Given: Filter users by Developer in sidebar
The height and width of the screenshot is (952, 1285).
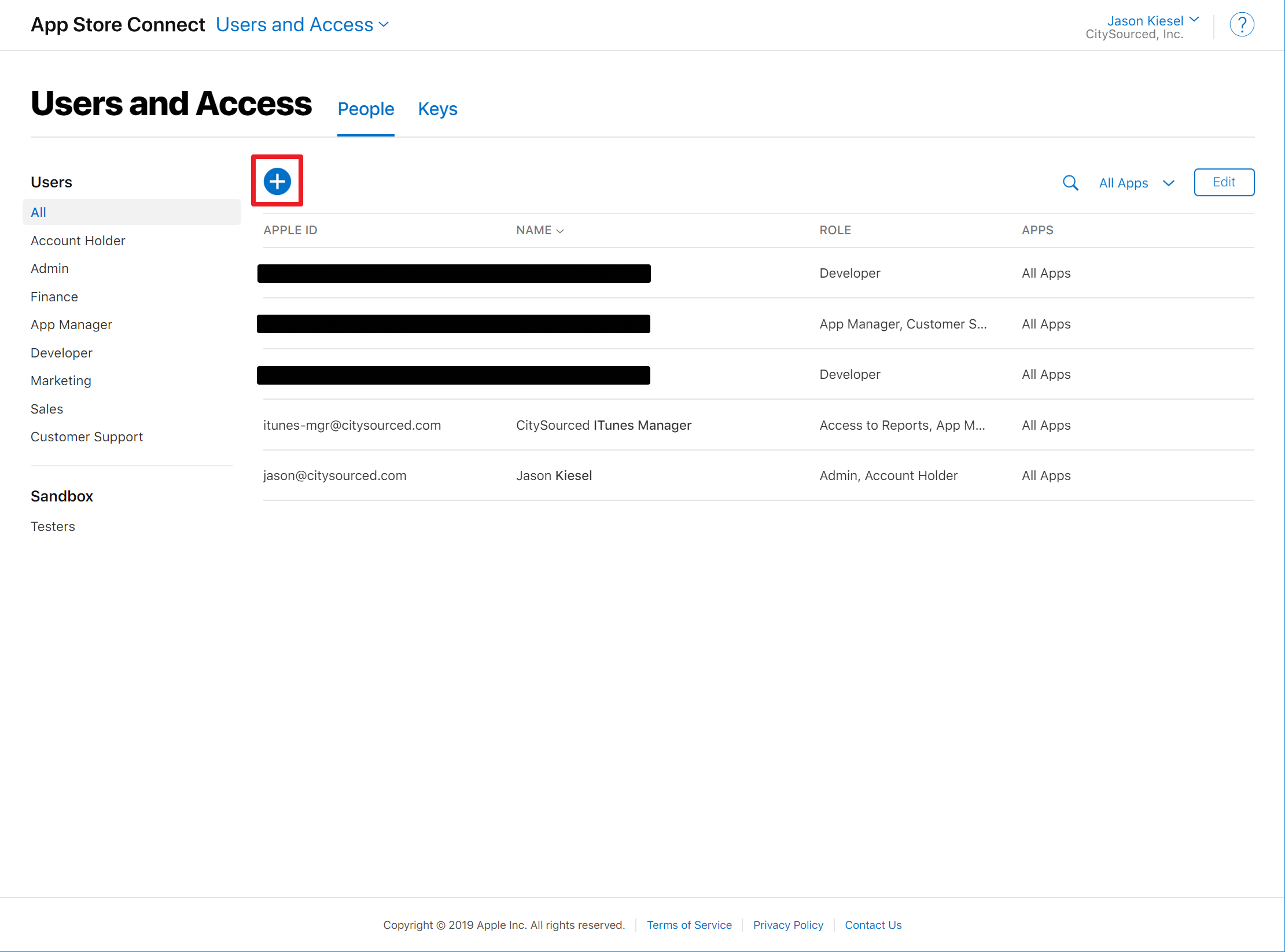Looking at the screenshot, I should point(61,353).
